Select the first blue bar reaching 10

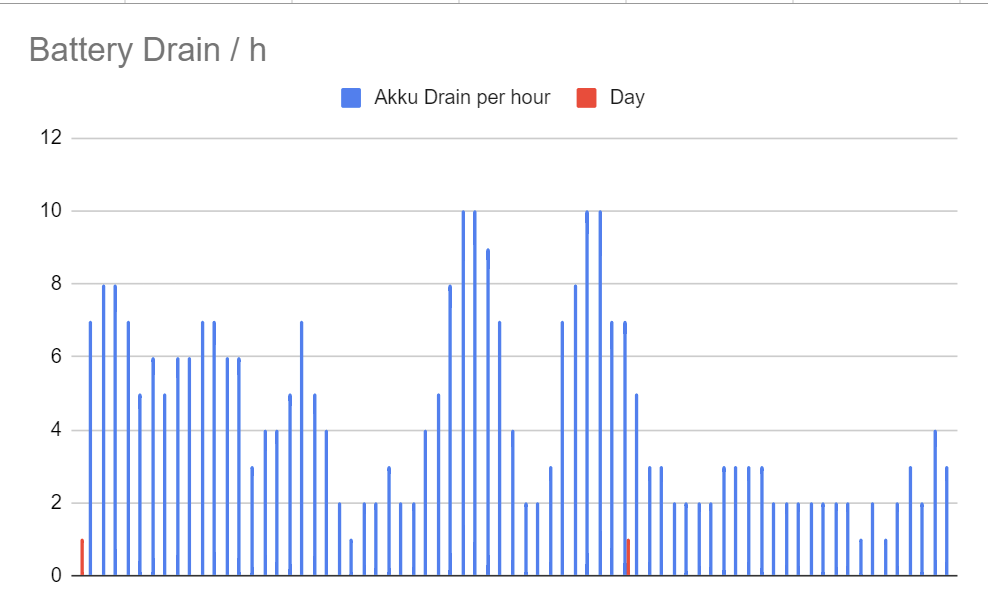pyautogui.click(x=463, y=390)
